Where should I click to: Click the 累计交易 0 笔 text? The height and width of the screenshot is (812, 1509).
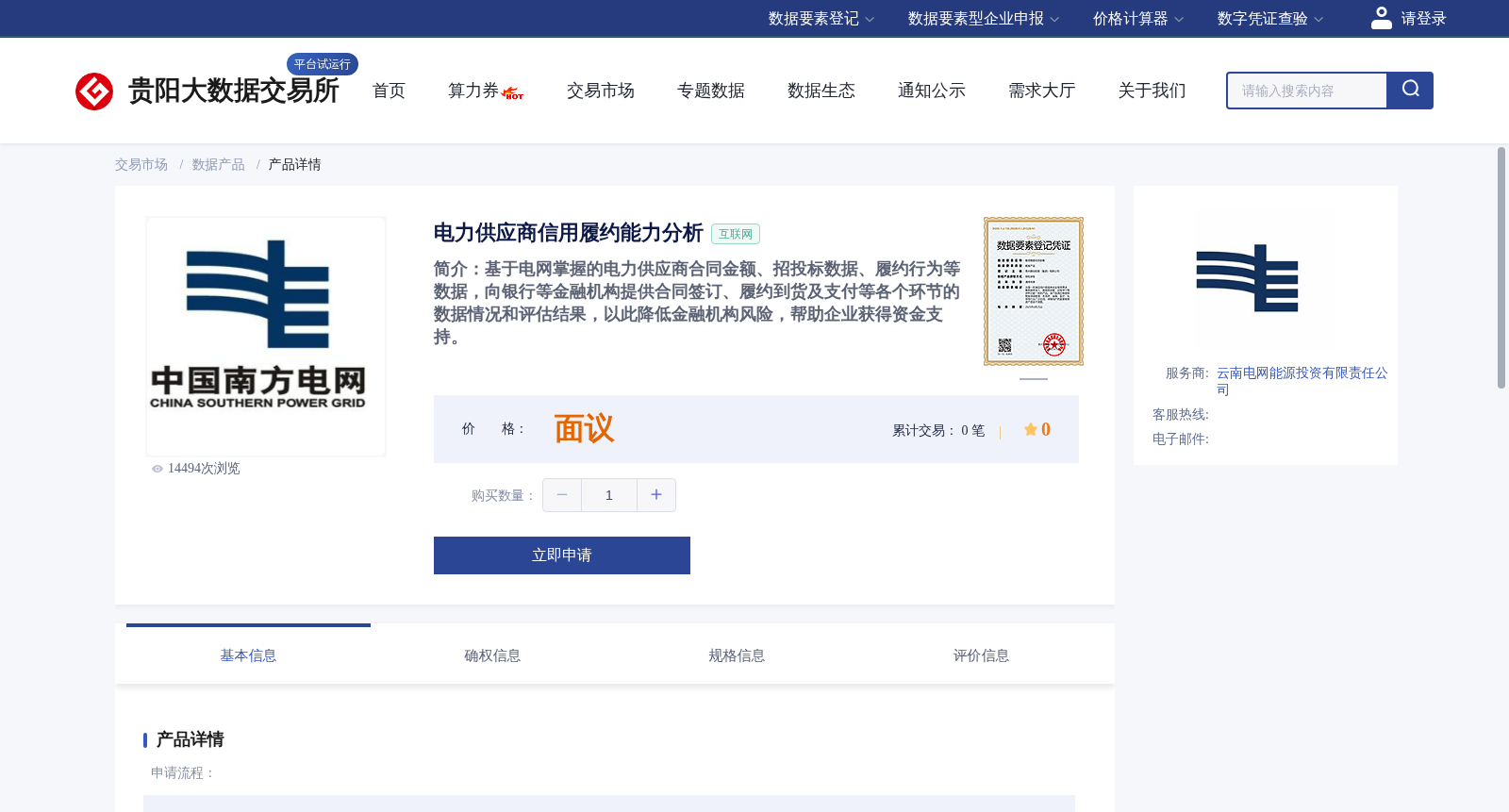click(x=938, y=431)
